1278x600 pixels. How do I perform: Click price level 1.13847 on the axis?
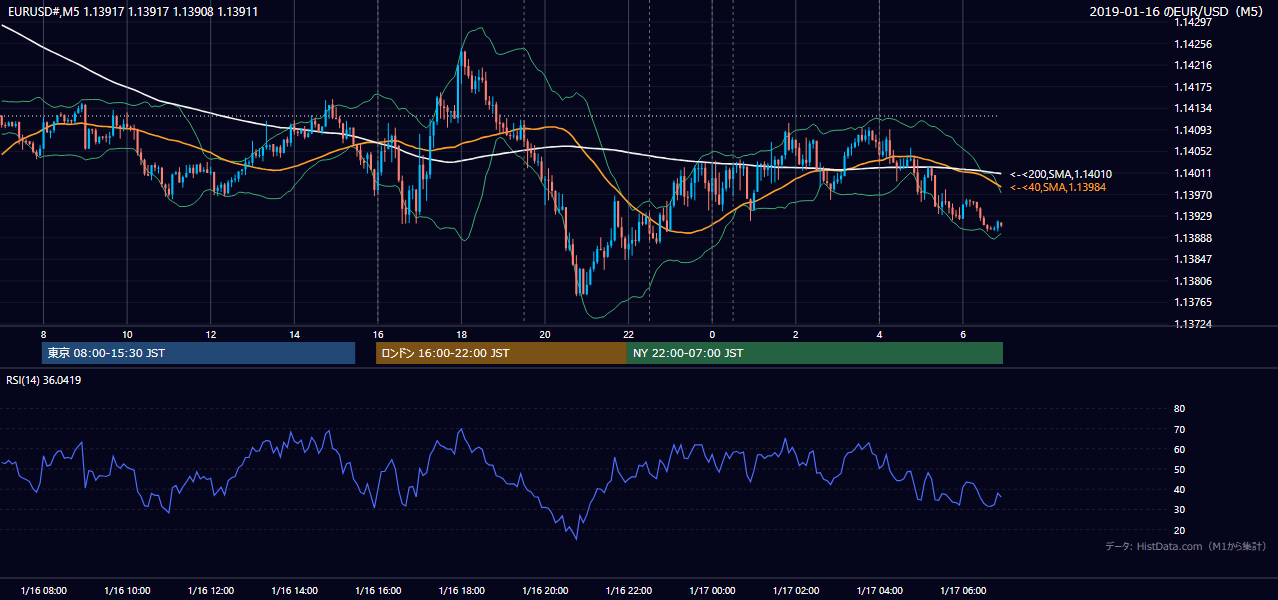(x=1192, y=259)
